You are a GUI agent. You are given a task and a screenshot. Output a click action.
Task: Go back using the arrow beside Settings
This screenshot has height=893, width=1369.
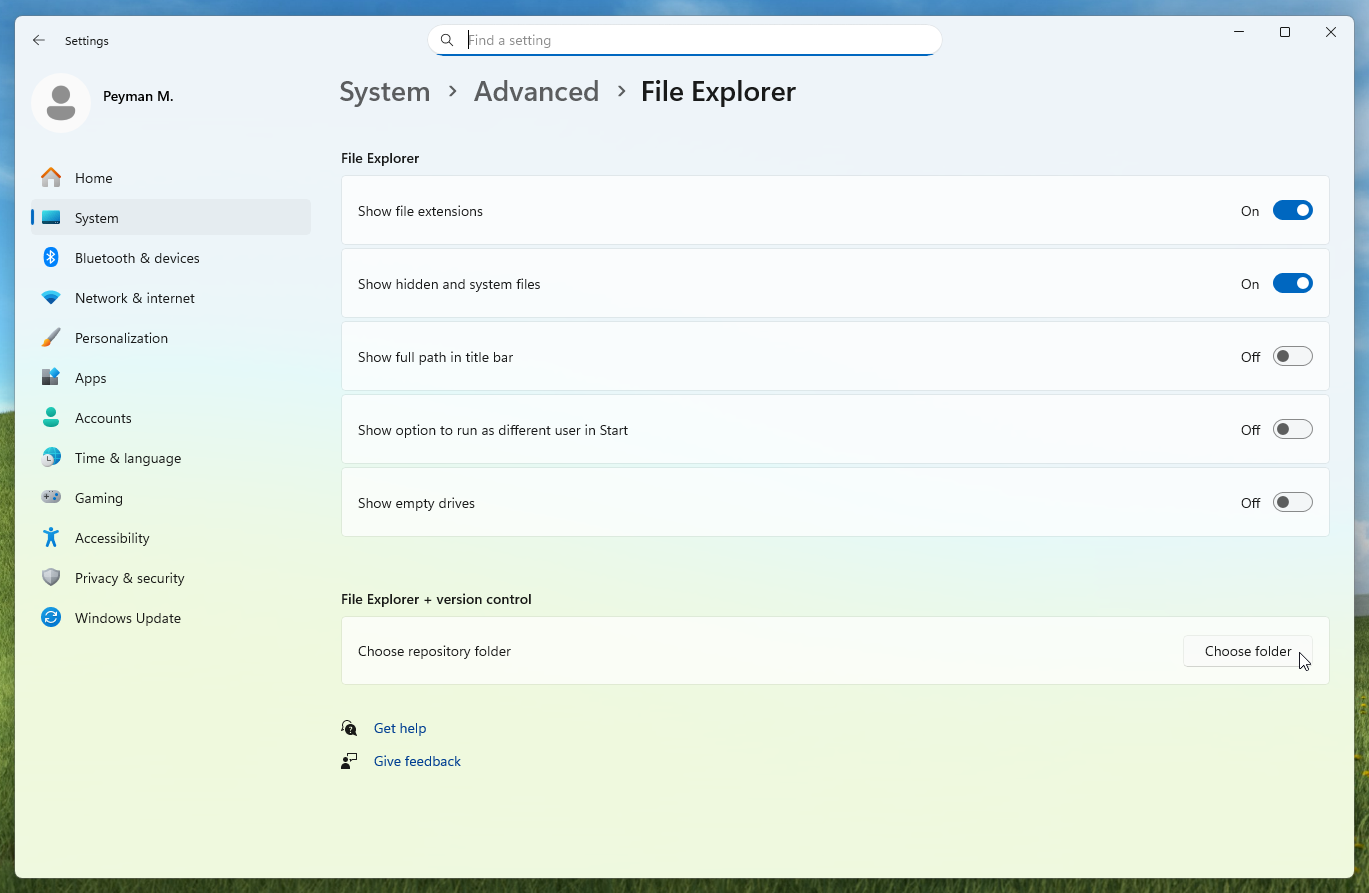[39, 40]
